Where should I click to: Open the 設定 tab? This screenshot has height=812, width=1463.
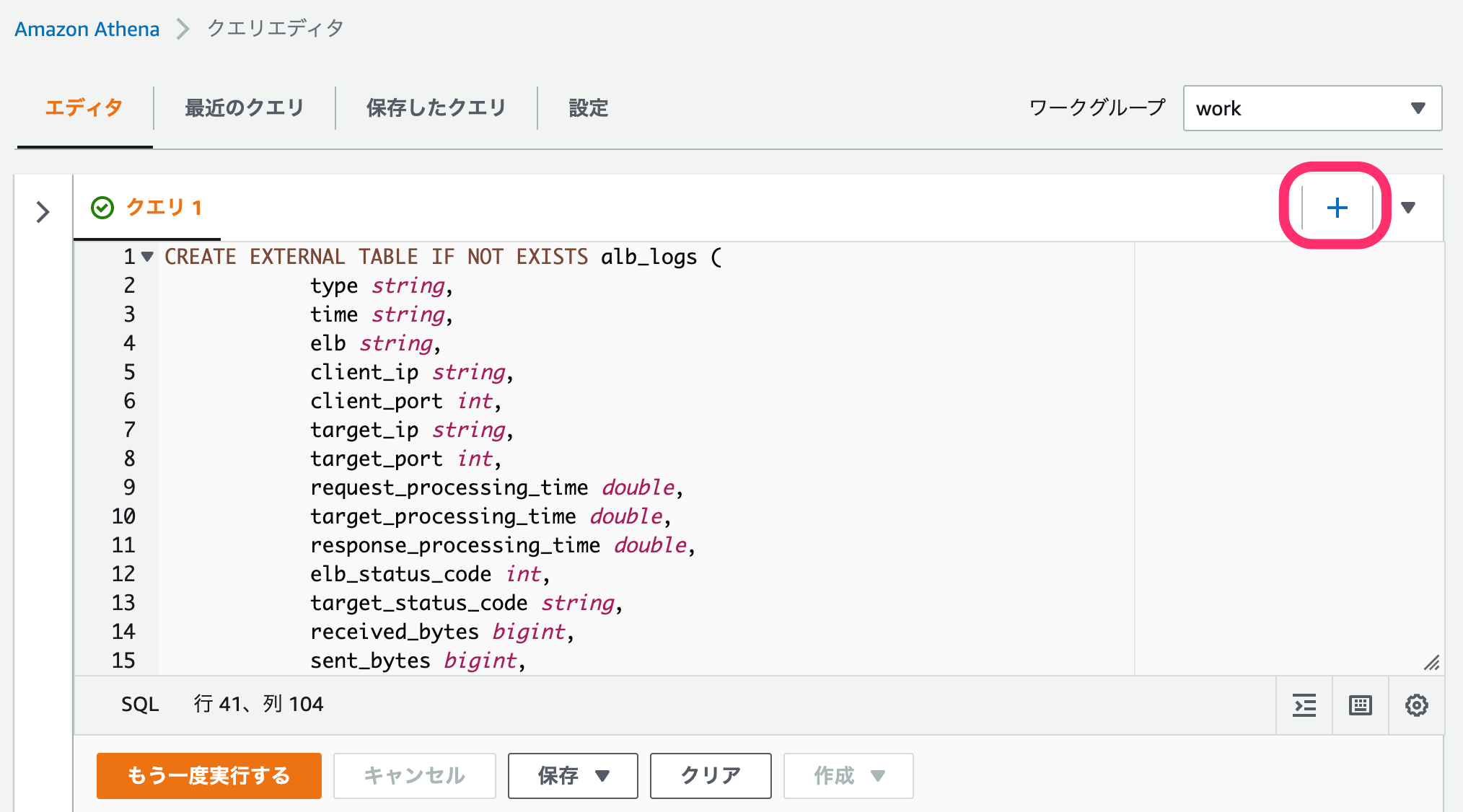point(588,108)
